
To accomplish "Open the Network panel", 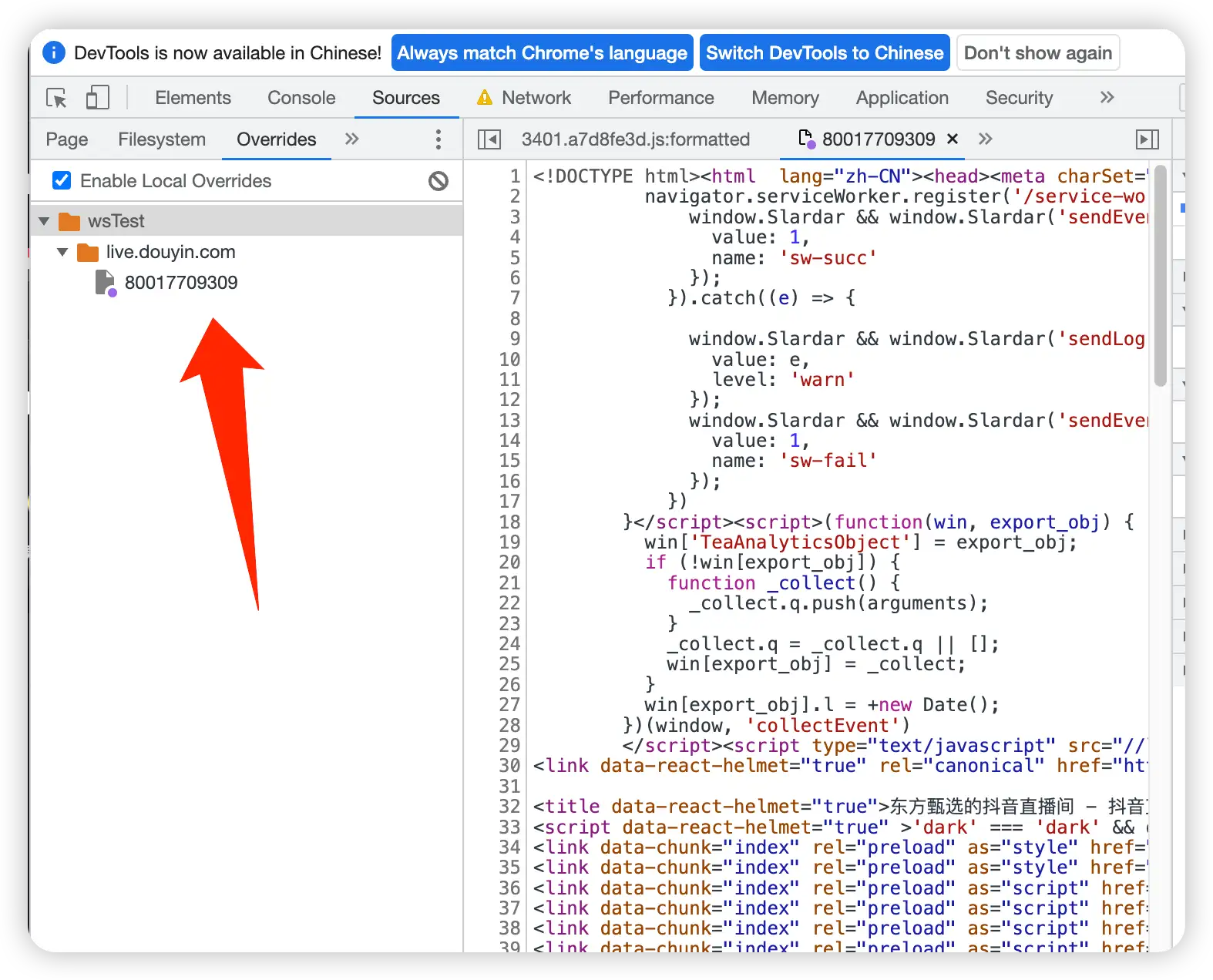I will [536, 98].
